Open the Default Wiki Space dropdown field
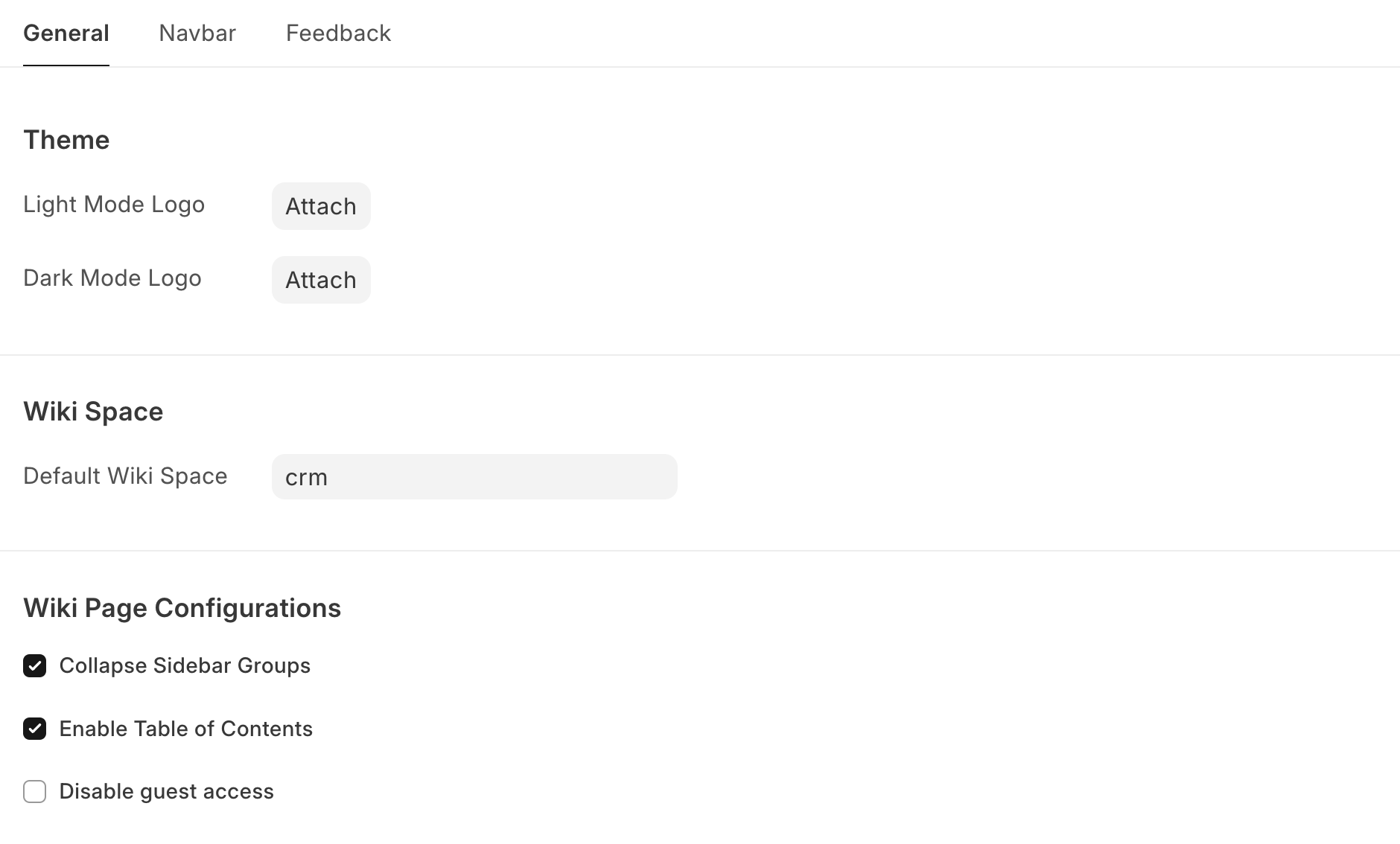 coord(474,477)
